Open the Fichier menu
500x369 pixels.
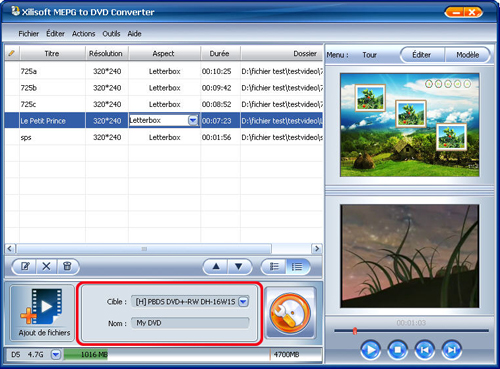click(29, 34)
